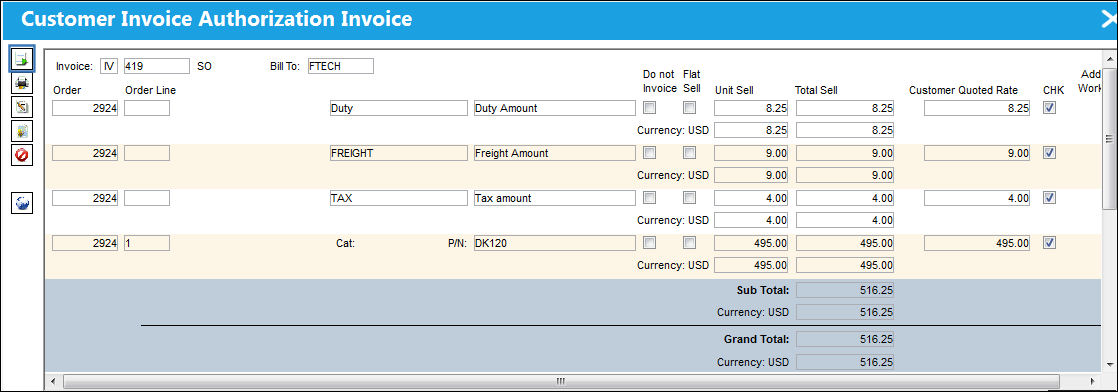Click the P/N field containing DK120
Screen dimensions: 1118x392
click(555, 243)
